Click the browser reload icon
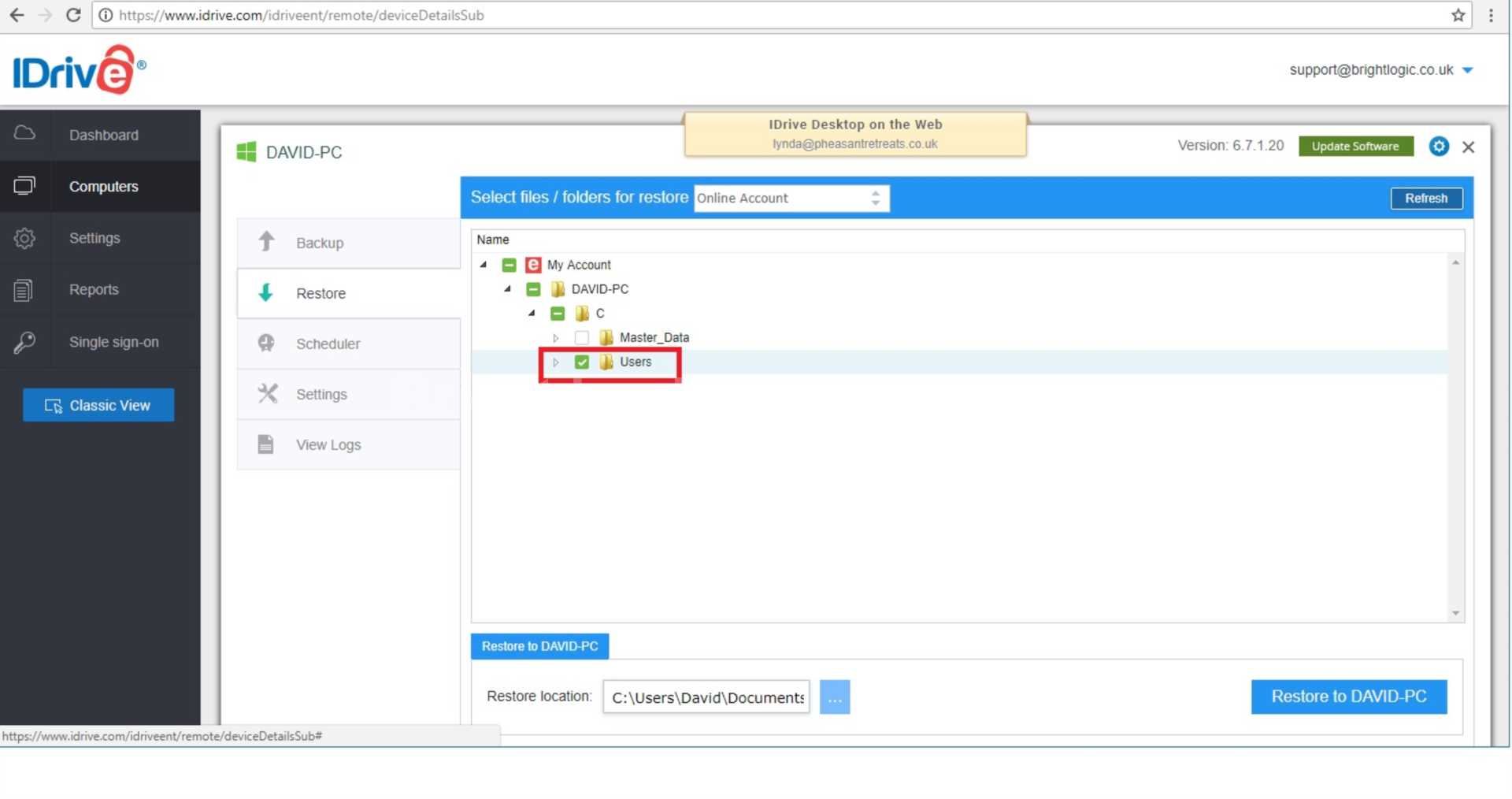Screen dimensions: 1512x799 point(73,15)
